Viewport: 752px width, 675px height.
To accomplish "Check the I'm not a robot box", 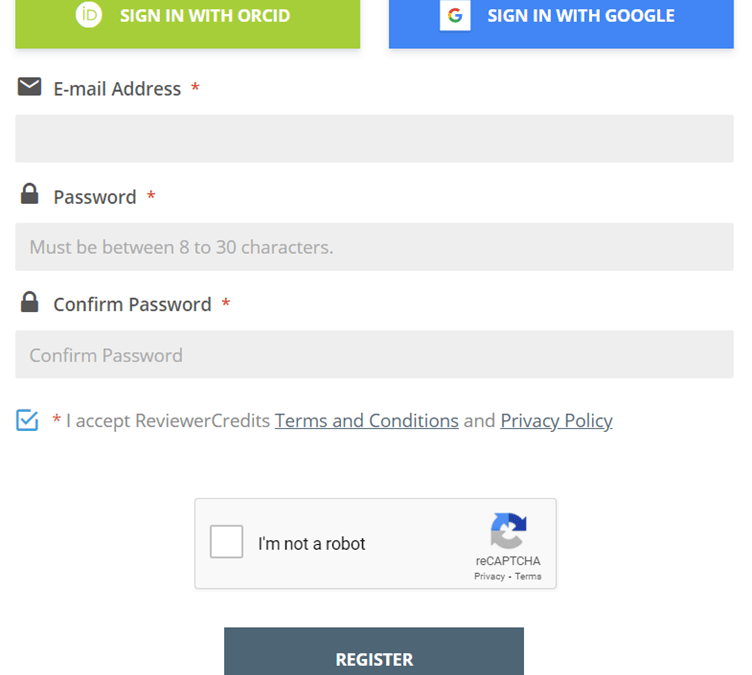I will [227, 543].
